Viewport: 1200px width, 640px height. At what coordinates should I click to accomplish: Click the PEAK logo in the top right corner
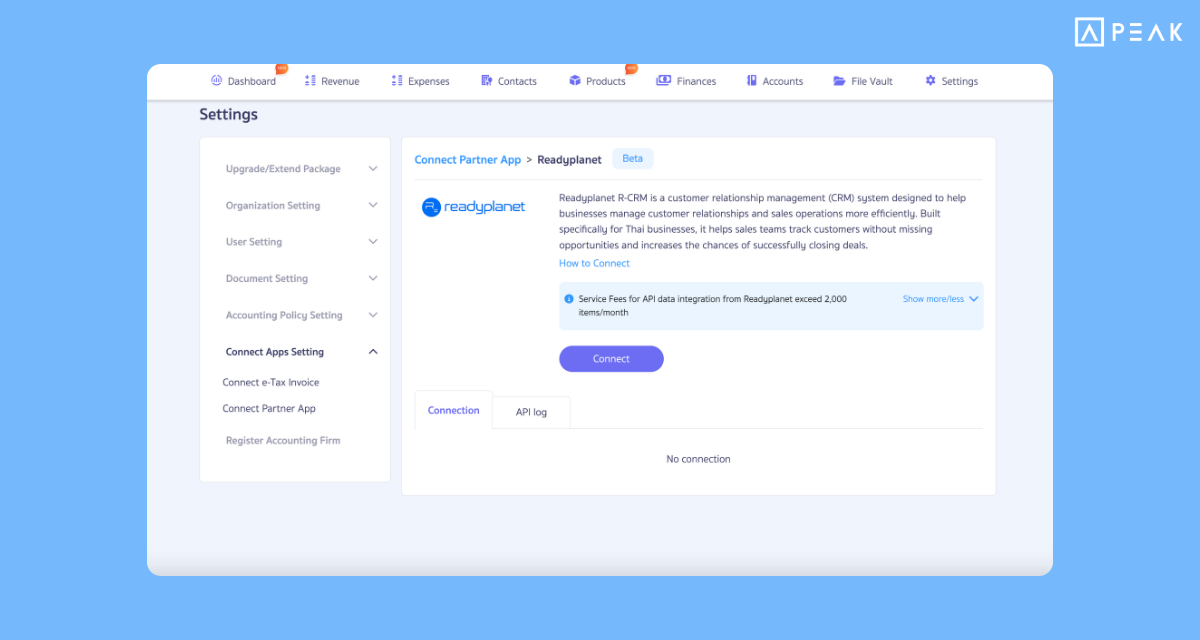1128,31
